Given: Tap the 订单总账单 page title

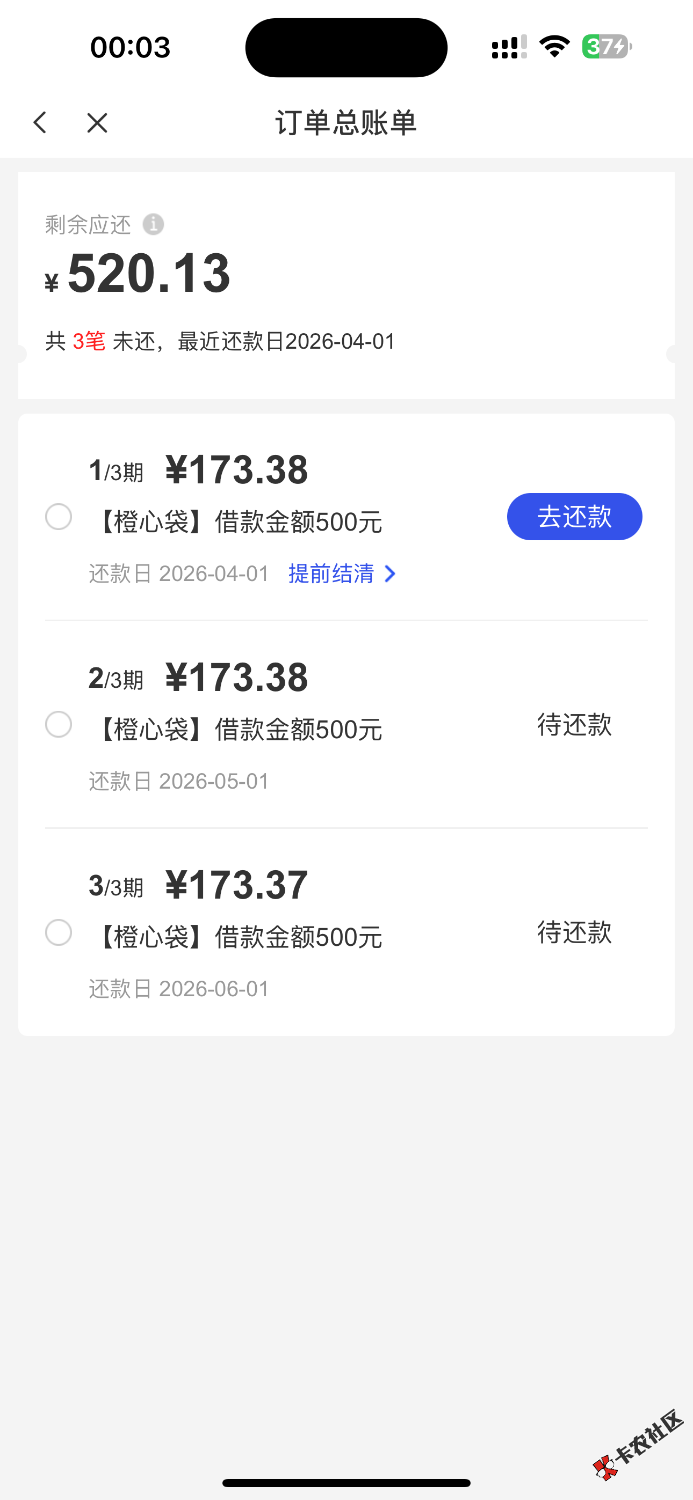Looking at the screenshot, I should (x=346, y=123).
